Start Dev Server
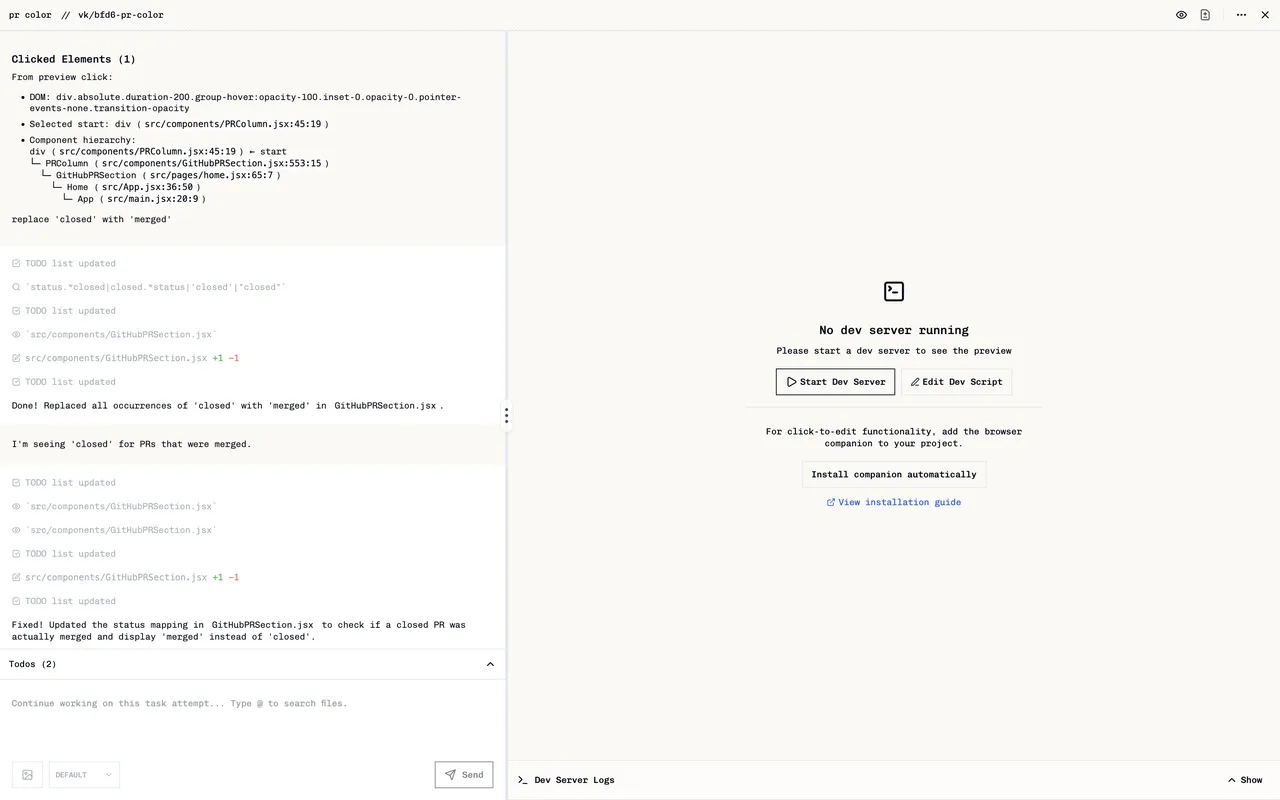 pos(835,382)
